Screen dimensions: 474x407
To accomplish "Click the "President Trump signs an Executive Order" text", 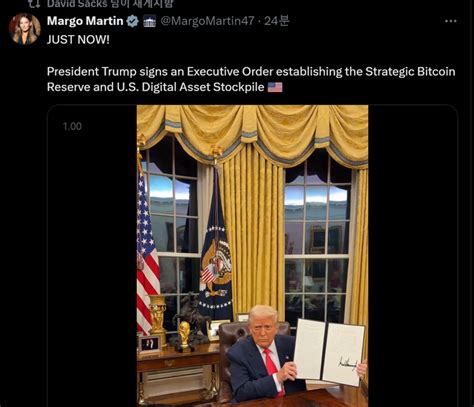I will (160, 72).
